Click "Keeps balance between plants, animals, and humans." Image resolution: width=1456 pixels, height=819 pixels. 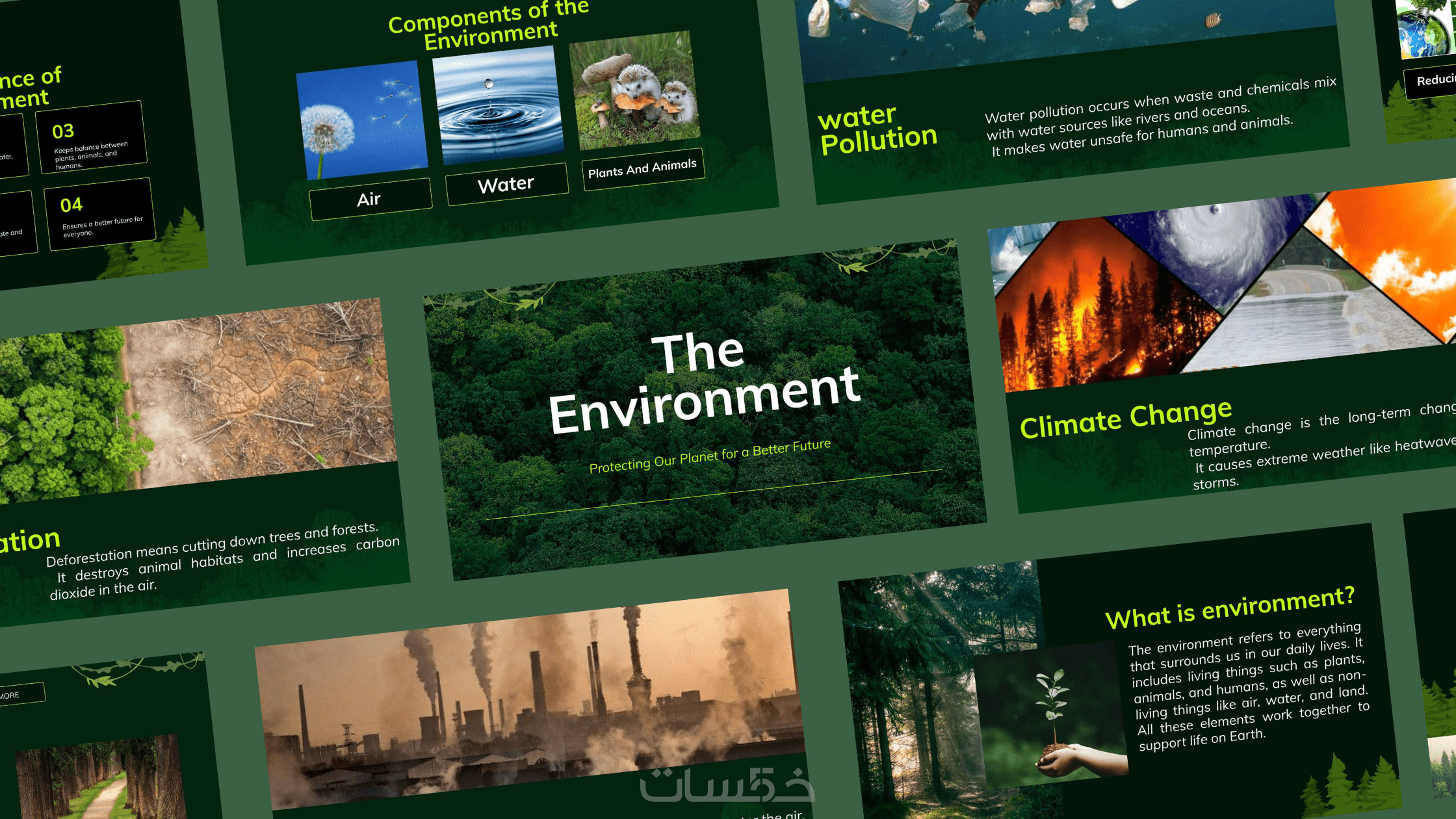pyautogui.click(x=90, y=155)
